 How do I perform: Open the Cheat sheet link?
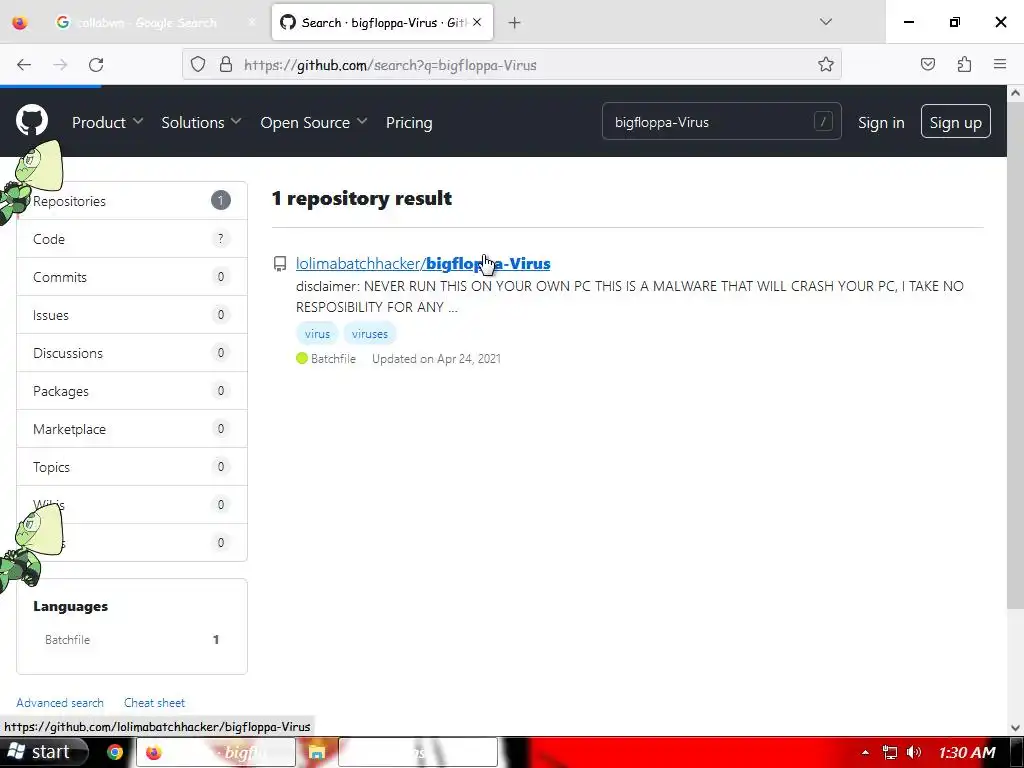click(155, 703)
